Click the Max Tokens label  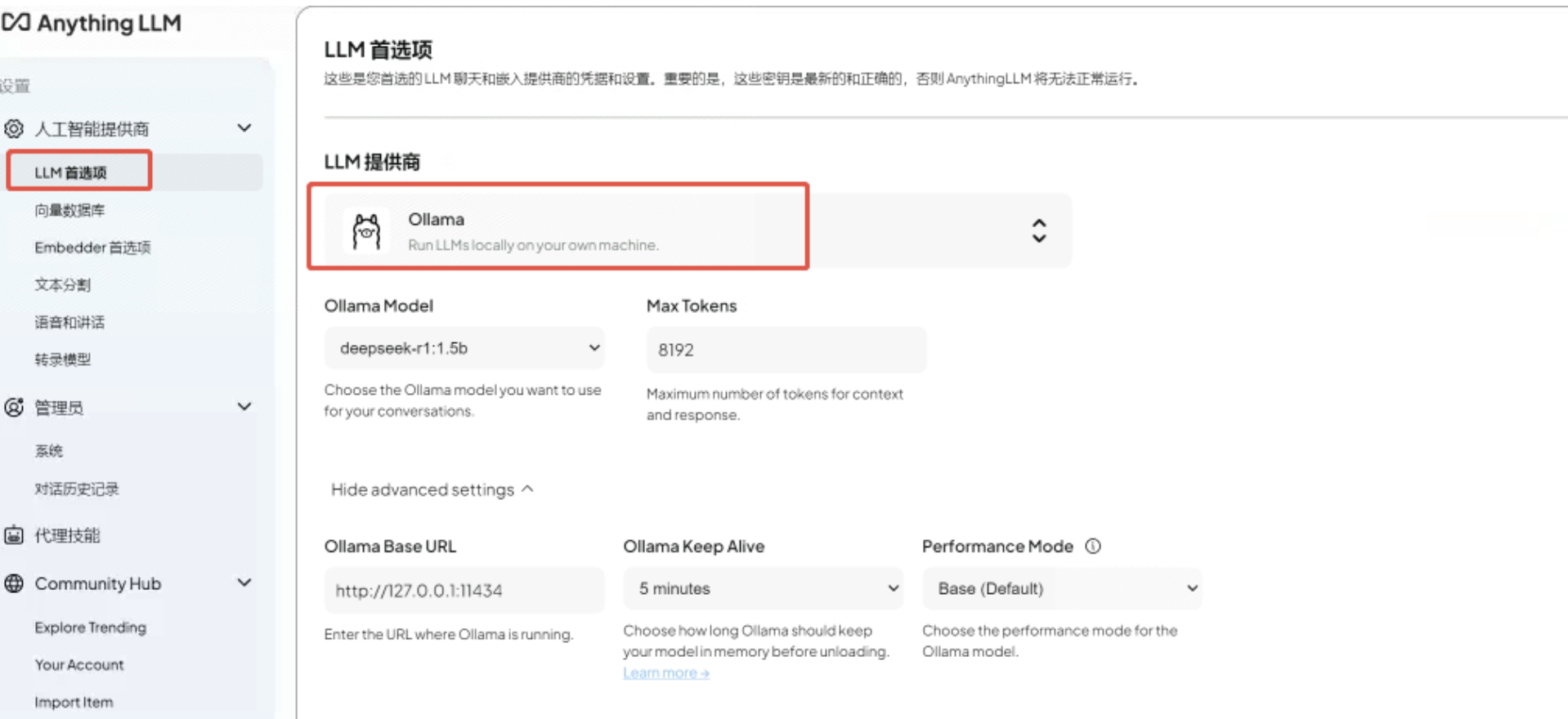tap(692, 306)
